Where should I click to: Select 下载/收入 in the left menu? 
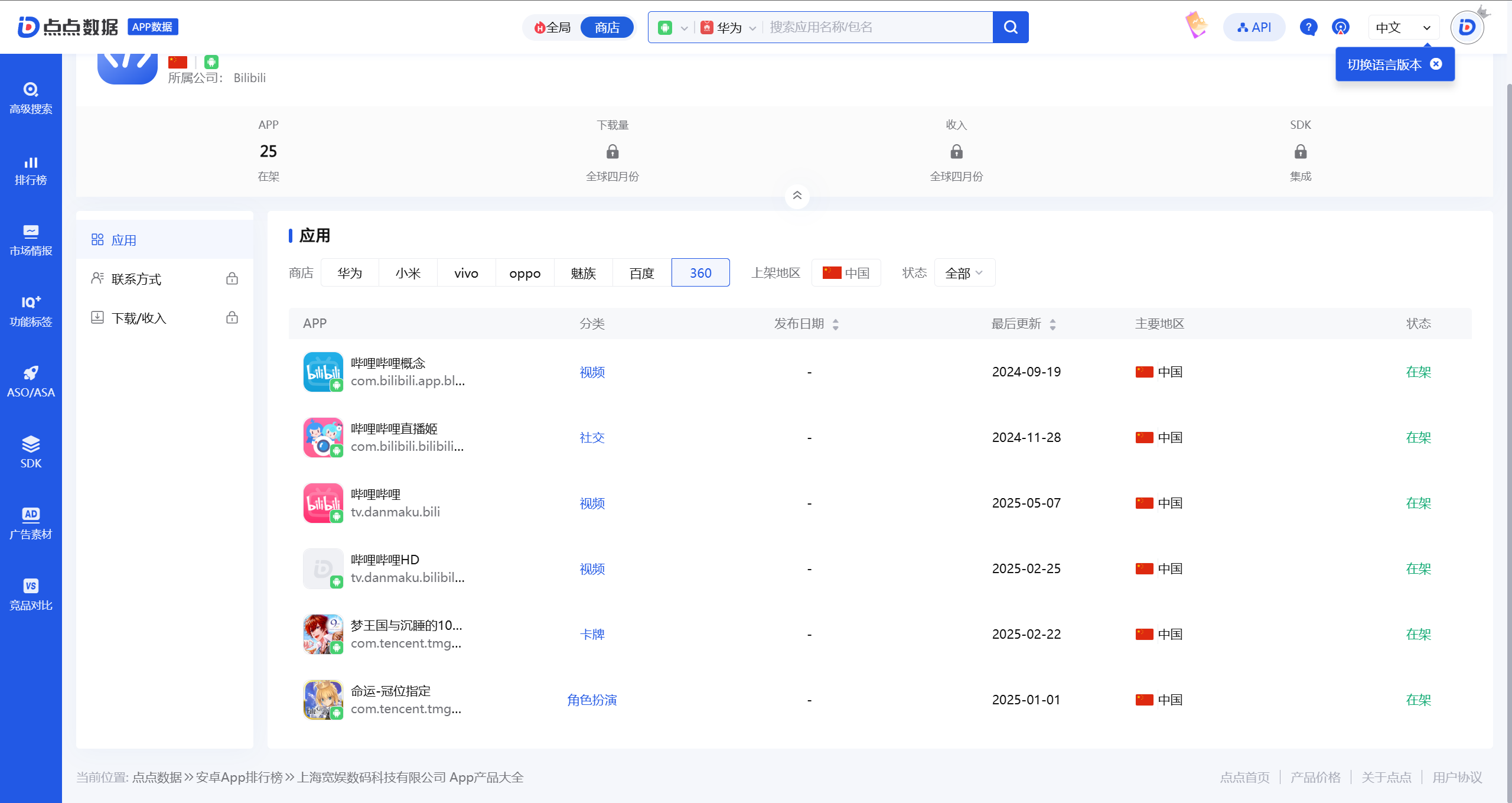pyautogui.click(x=139, y=318)
